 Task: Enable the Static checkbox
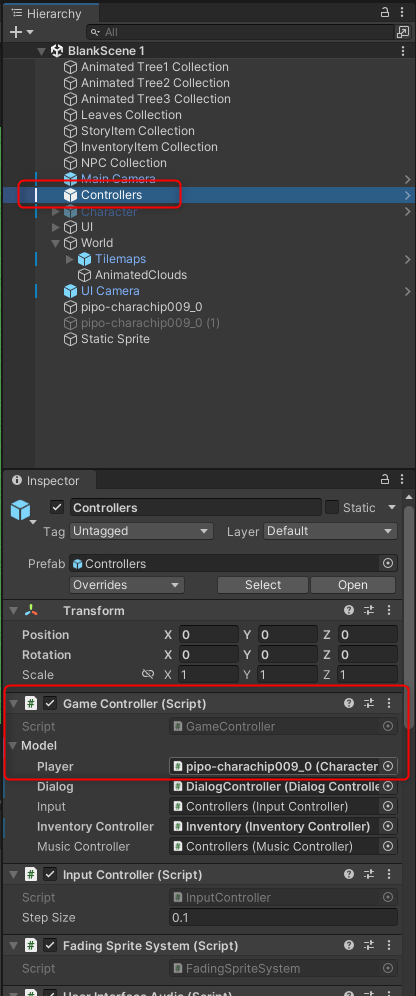coord(332,508)
